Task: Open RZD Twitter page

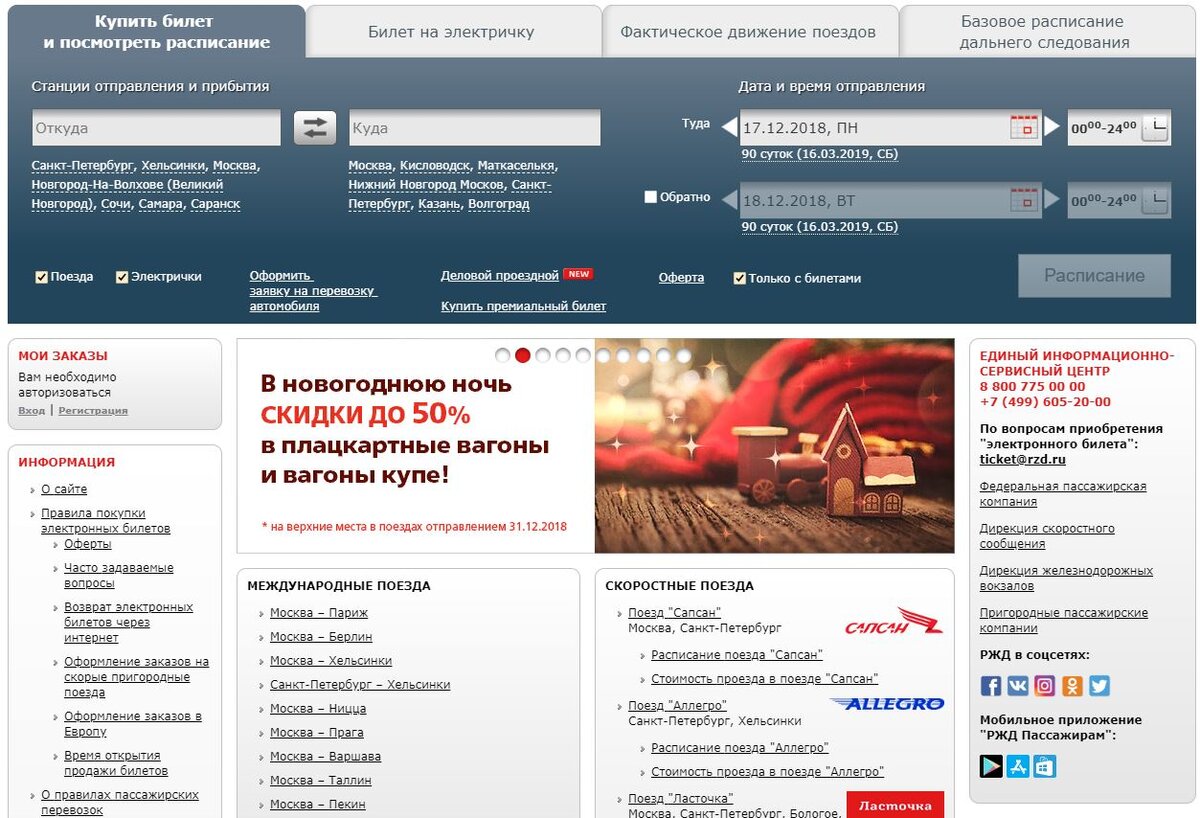Action: coord(1099,686)
